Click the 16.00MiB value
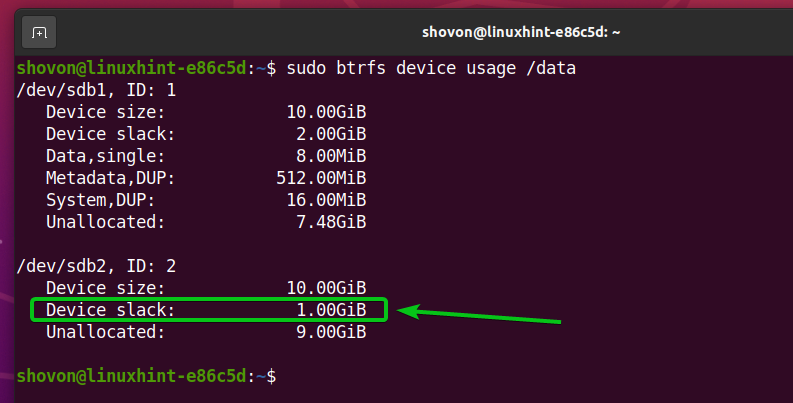 click(x=326, y=200)
